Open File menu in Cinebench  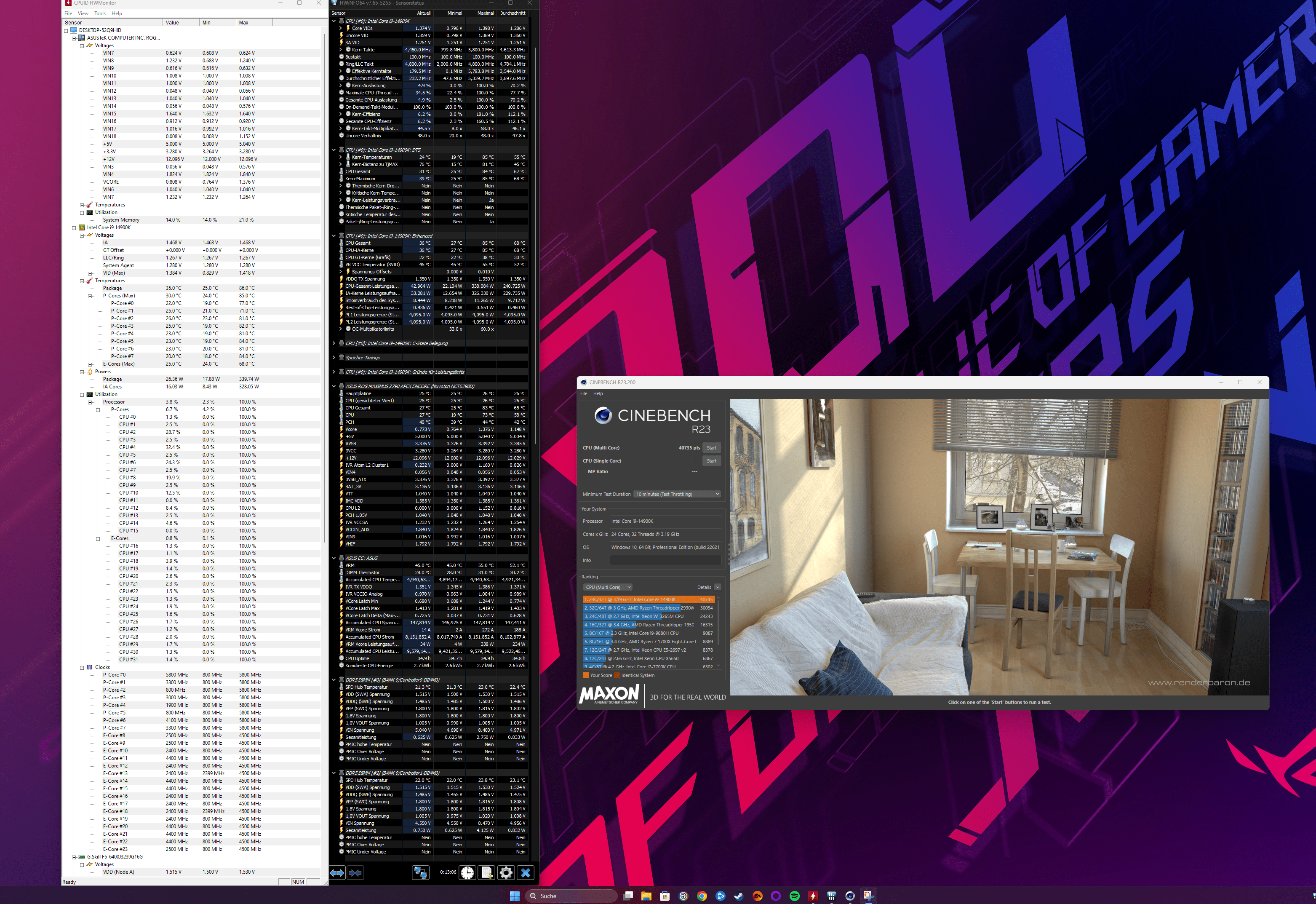pos(584,393)
